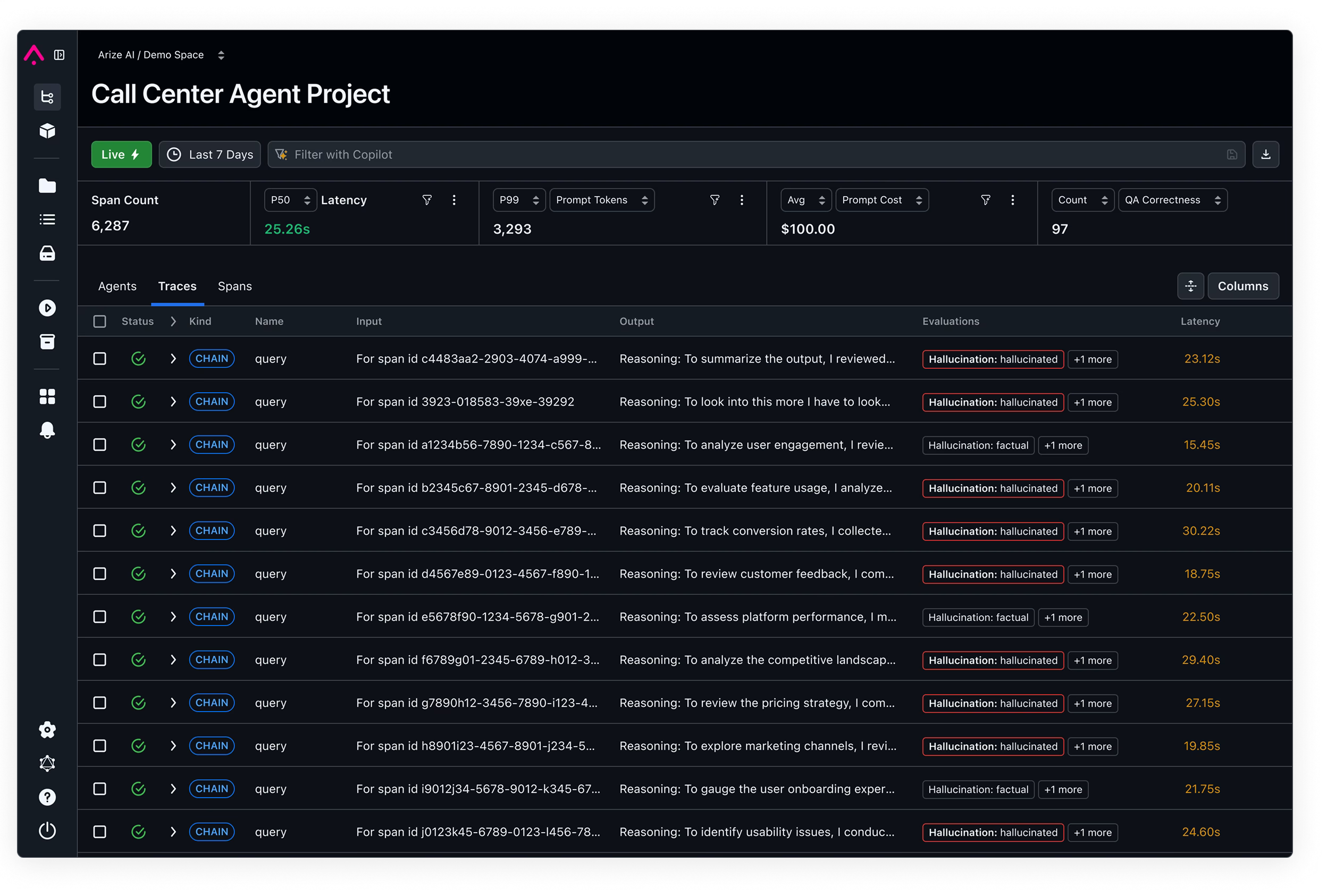Image resolution: width=1327 pixels, height=896 pixels.
Task: Click the Latency filter funnel icon
Action: (426, 200)
